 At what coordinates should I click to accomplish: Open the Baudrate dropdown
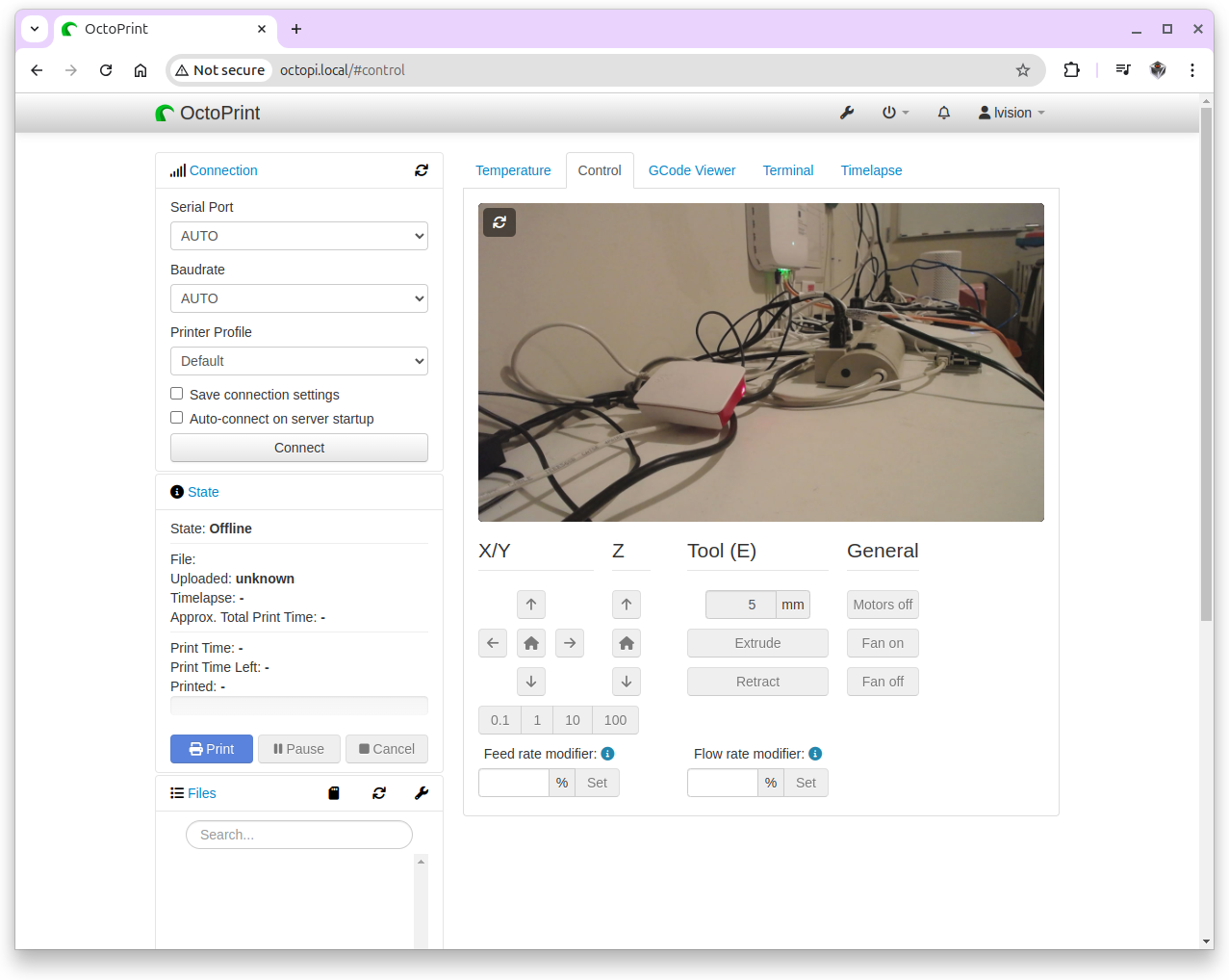coord(299,298)
